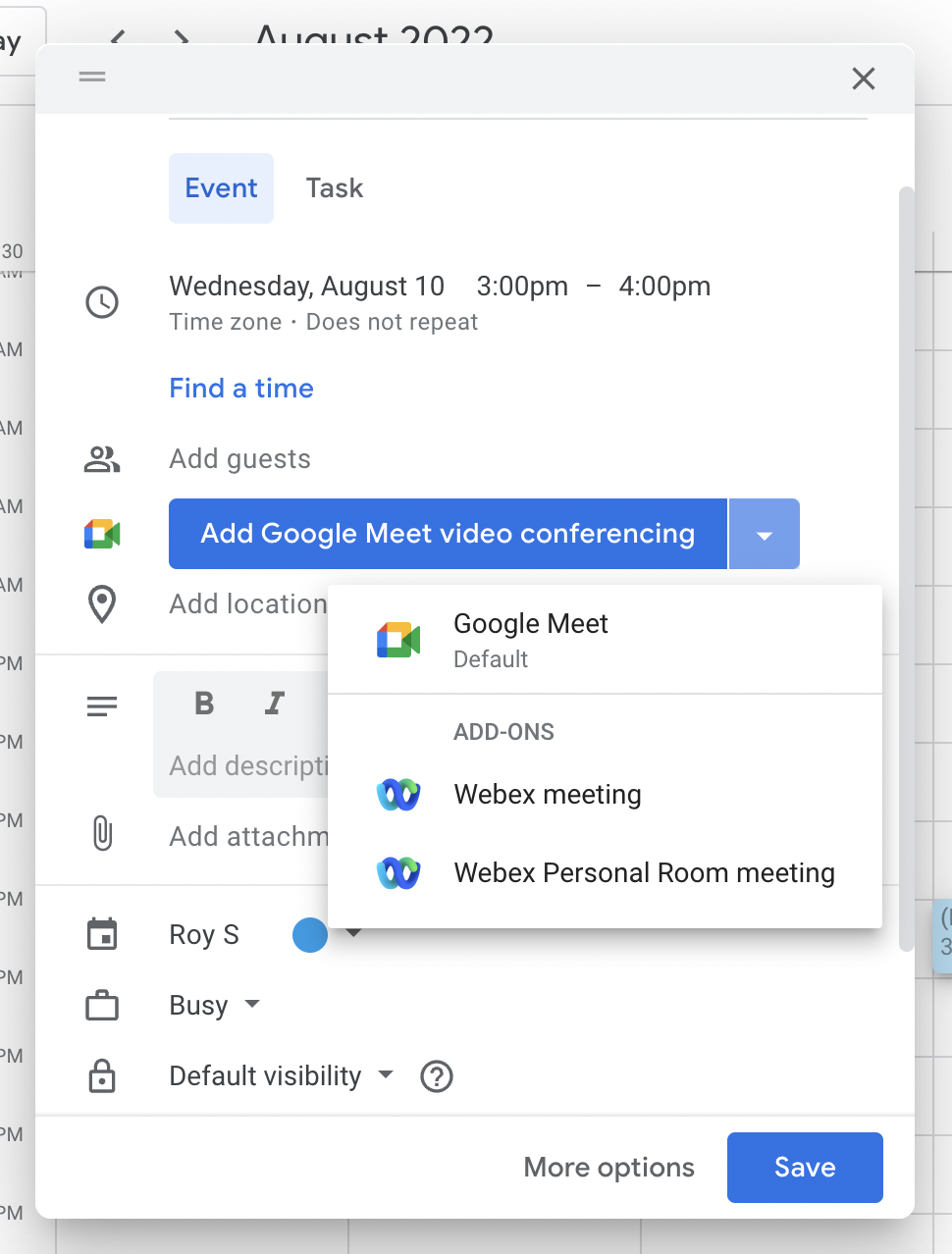Choose Google Meet Default option
The height and width of the screenshot is (1254, 952).
pos(605,640)
